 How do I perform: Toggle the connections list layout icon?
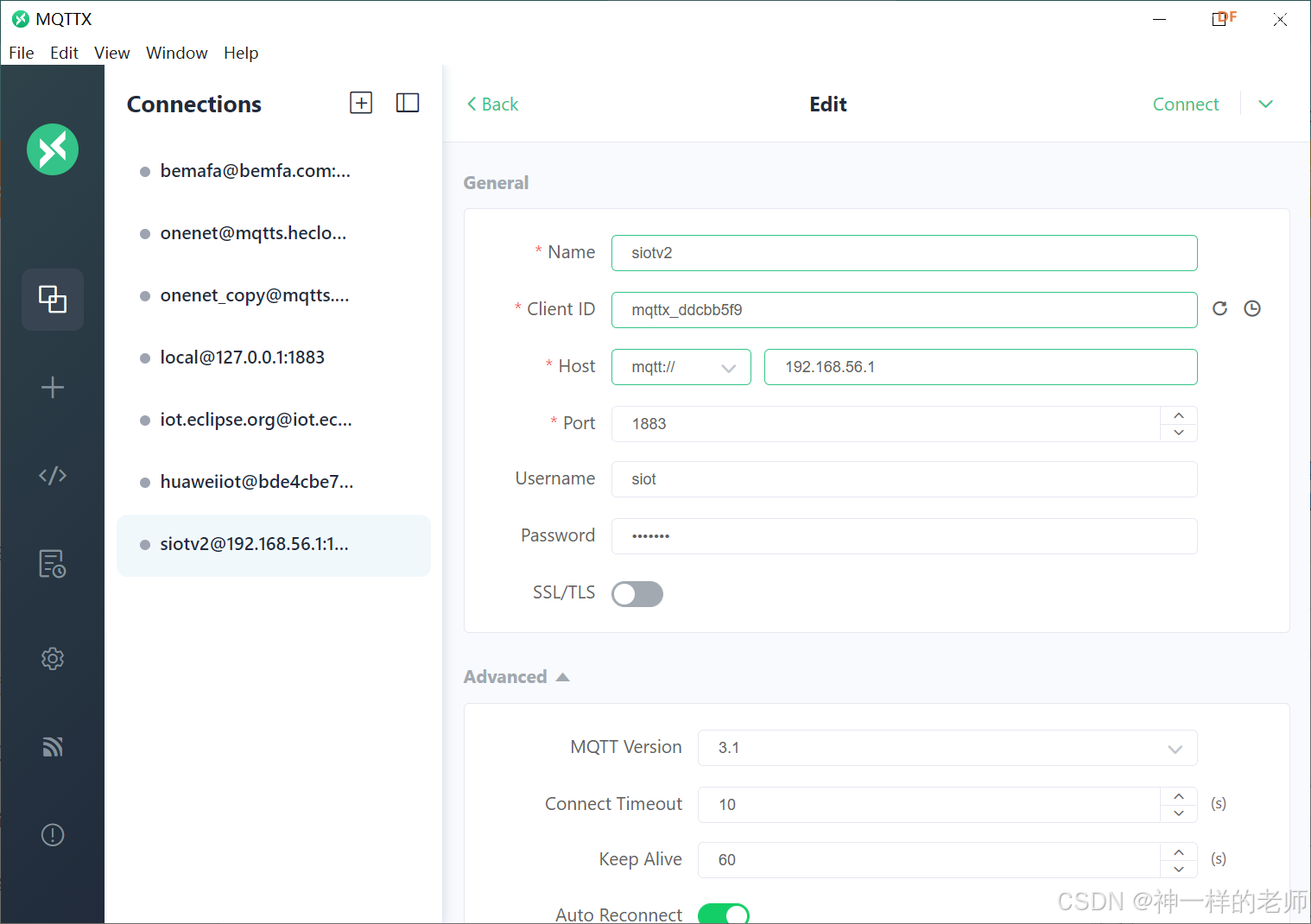pos(408,103)
